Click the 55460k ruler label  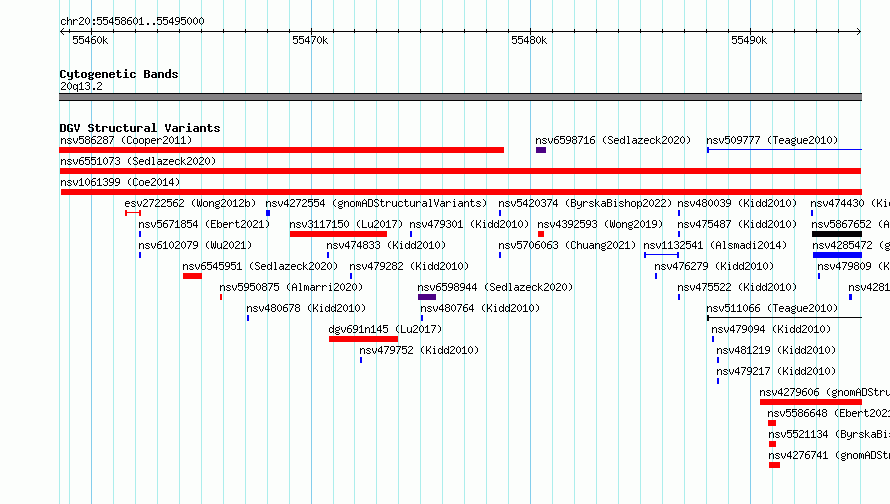click(90, 40)
